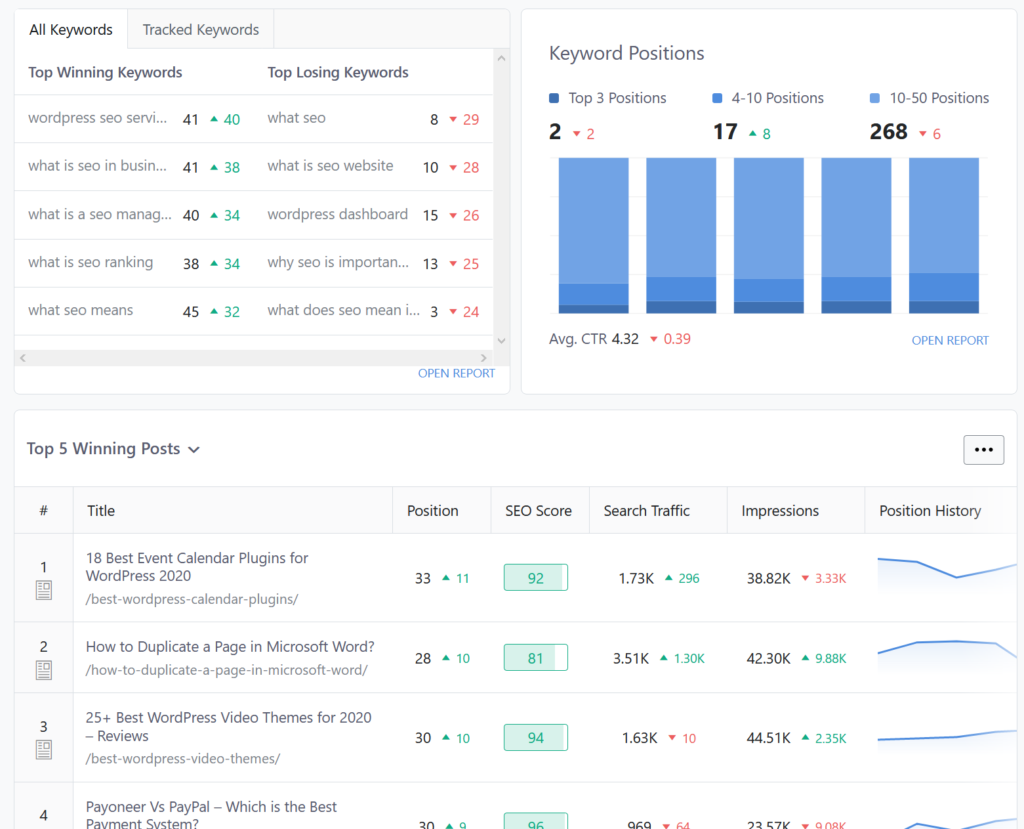Click the 38.82K impressions value

(x=768, y=578)
